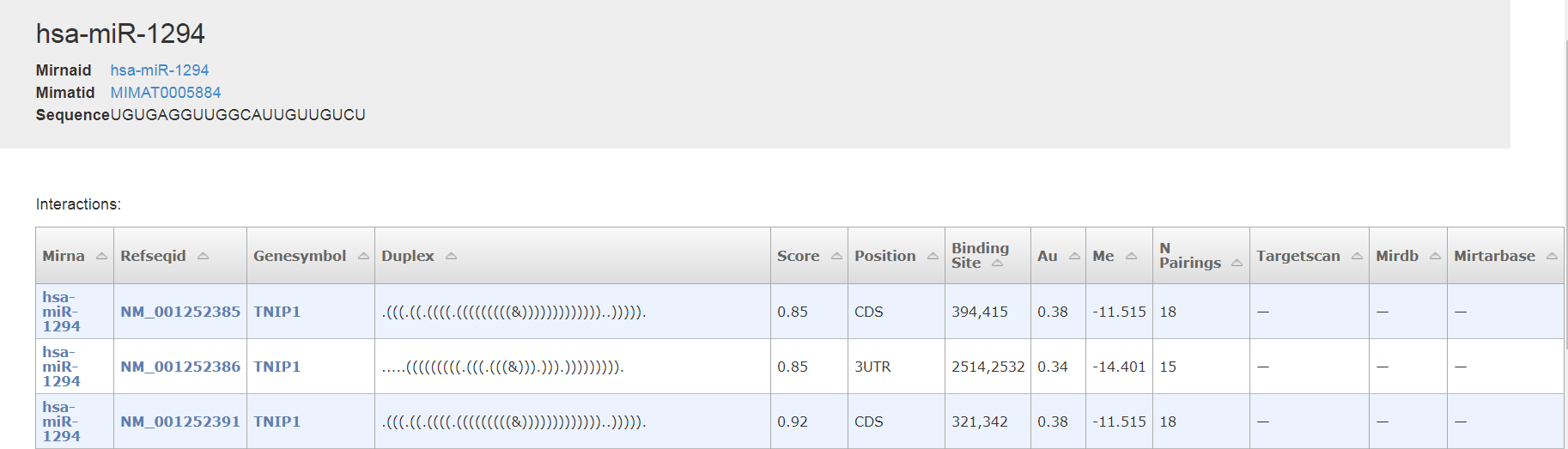Screen dimensions: 1568x449
Task: Sort table by Targetscan column header
Action: pyautogui.click(x=1298, y=256)
